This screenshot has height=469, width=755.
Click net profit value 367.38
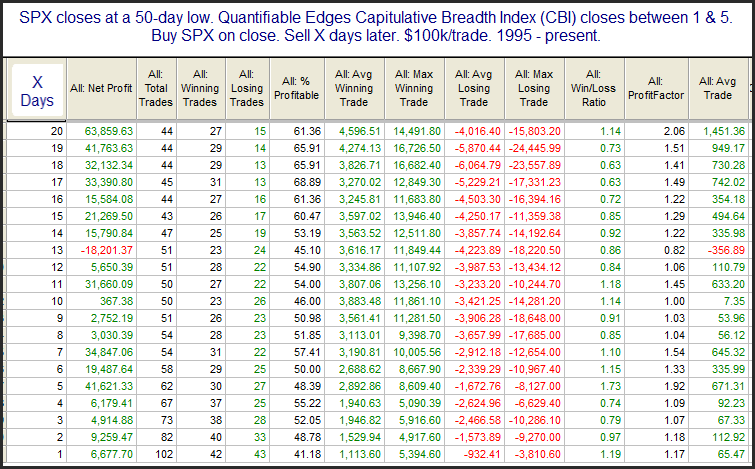116,301
